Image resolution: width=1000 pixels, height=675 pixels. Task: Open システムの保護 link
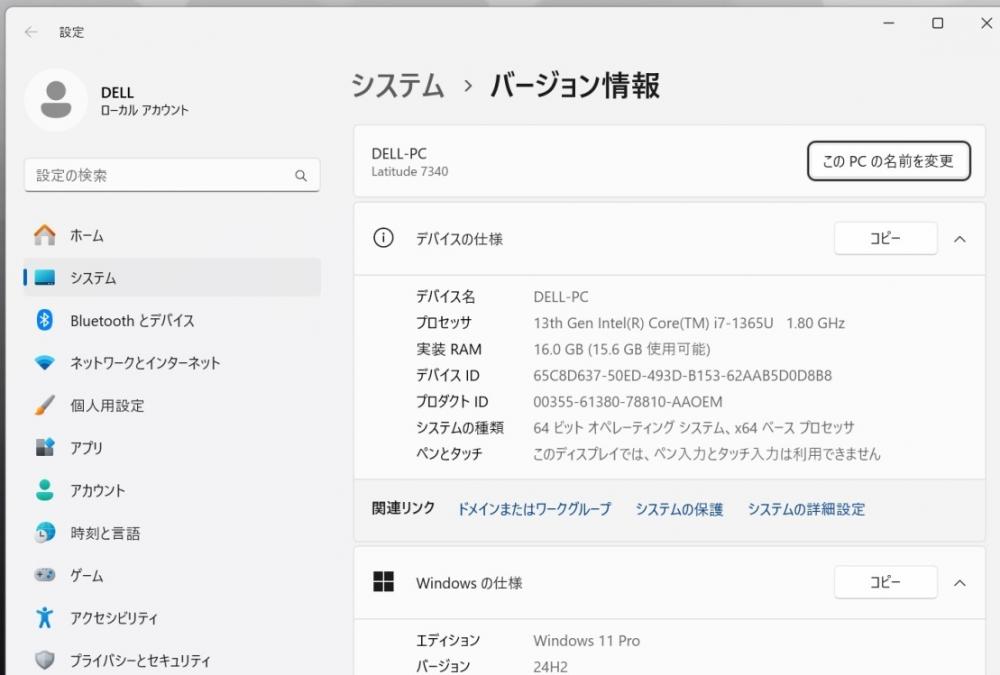(x=679, y=508)
